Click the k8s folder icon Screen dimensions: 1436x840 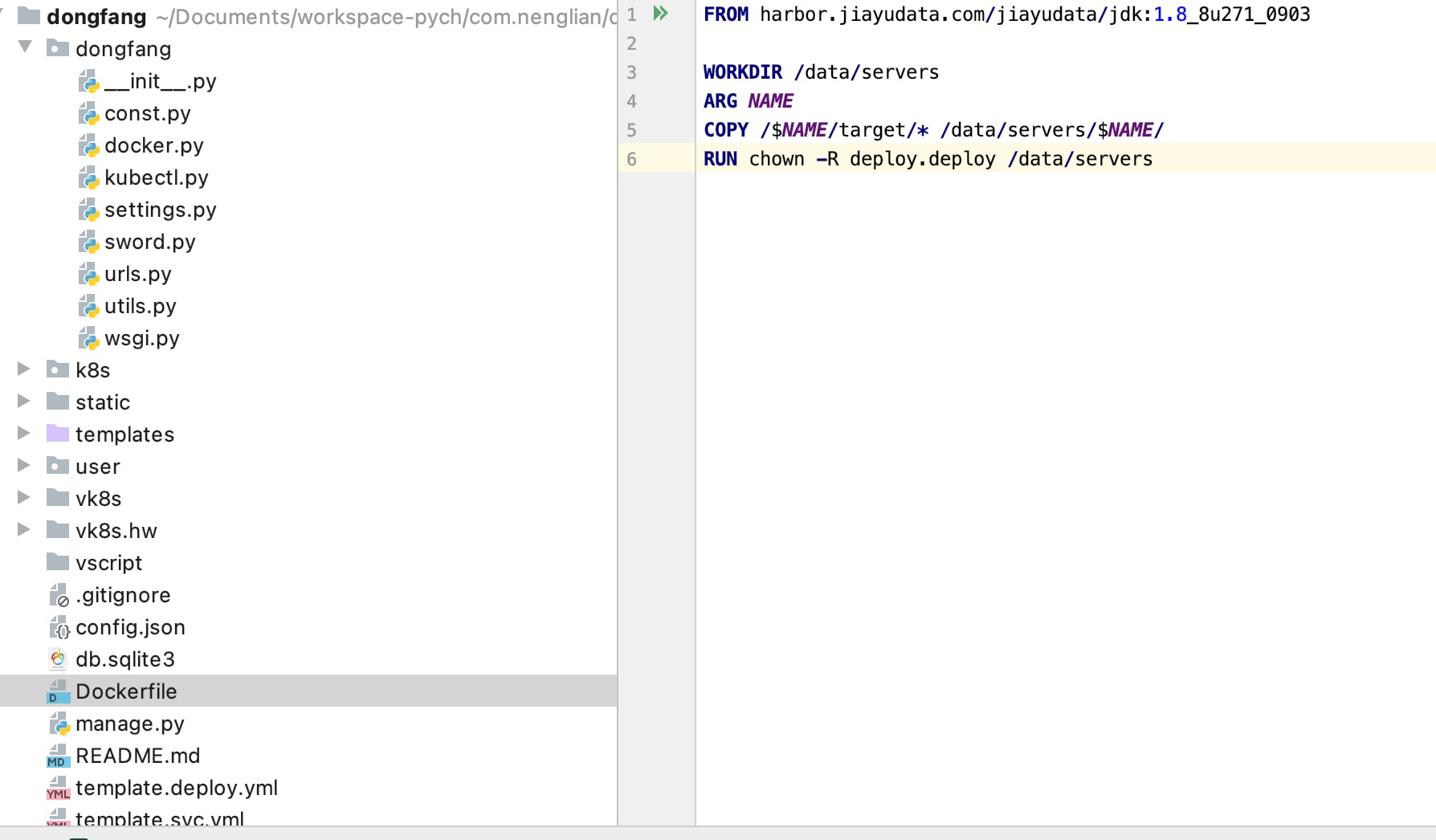click(x=58, y=369)
